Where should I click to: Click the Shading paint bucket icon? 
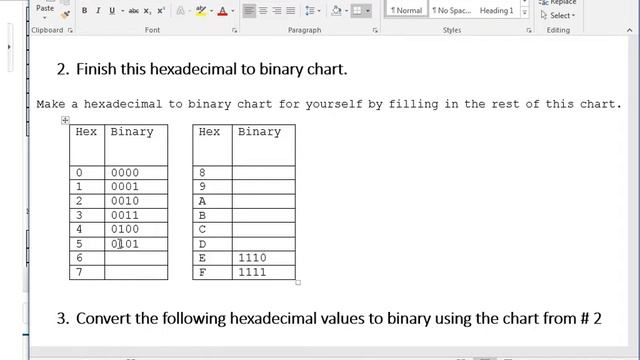pyautogui.click(x=336, y=11)
